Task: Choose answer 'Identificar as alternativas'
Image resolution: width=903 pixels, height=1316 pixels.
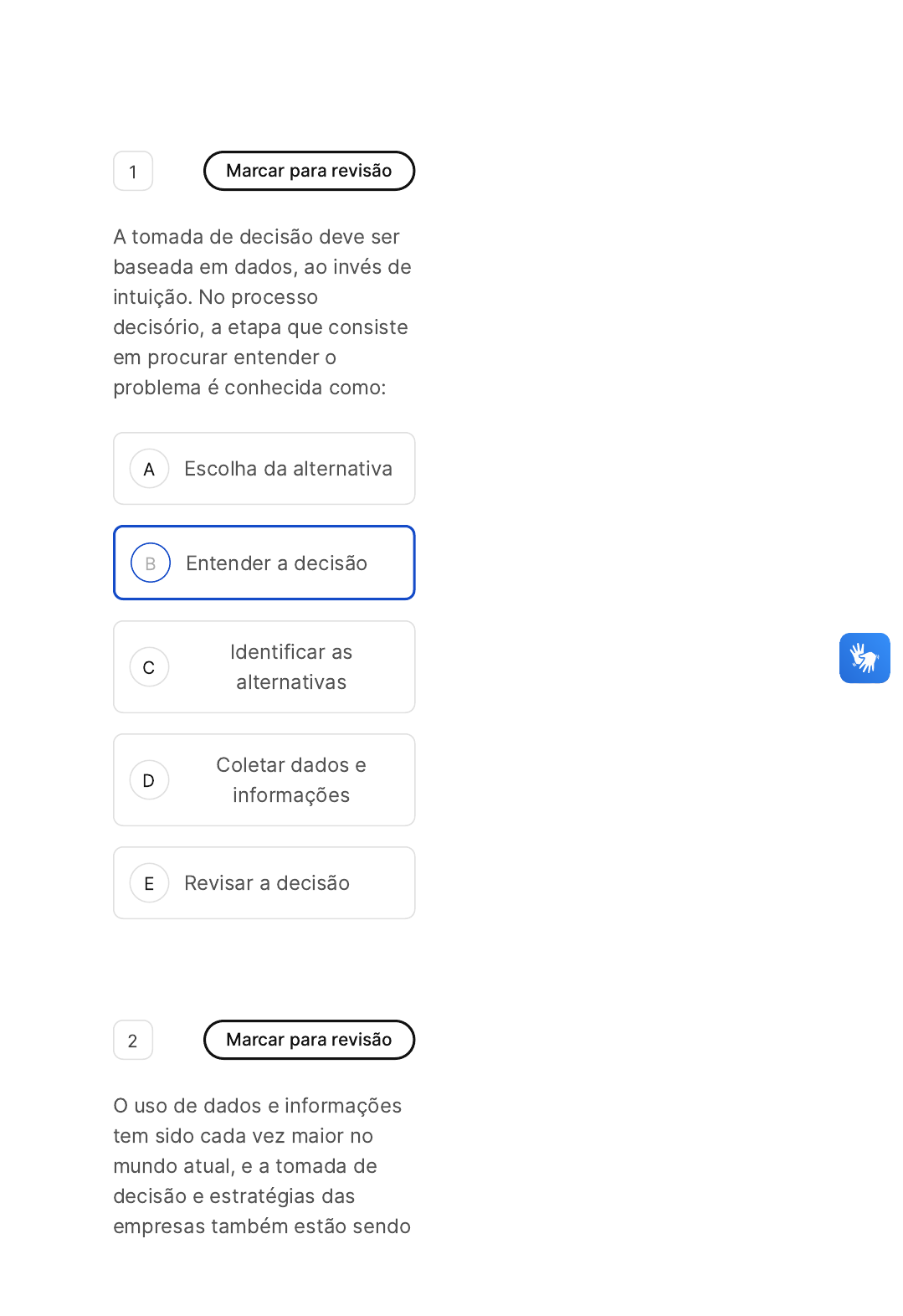Action: click(264, 667)
